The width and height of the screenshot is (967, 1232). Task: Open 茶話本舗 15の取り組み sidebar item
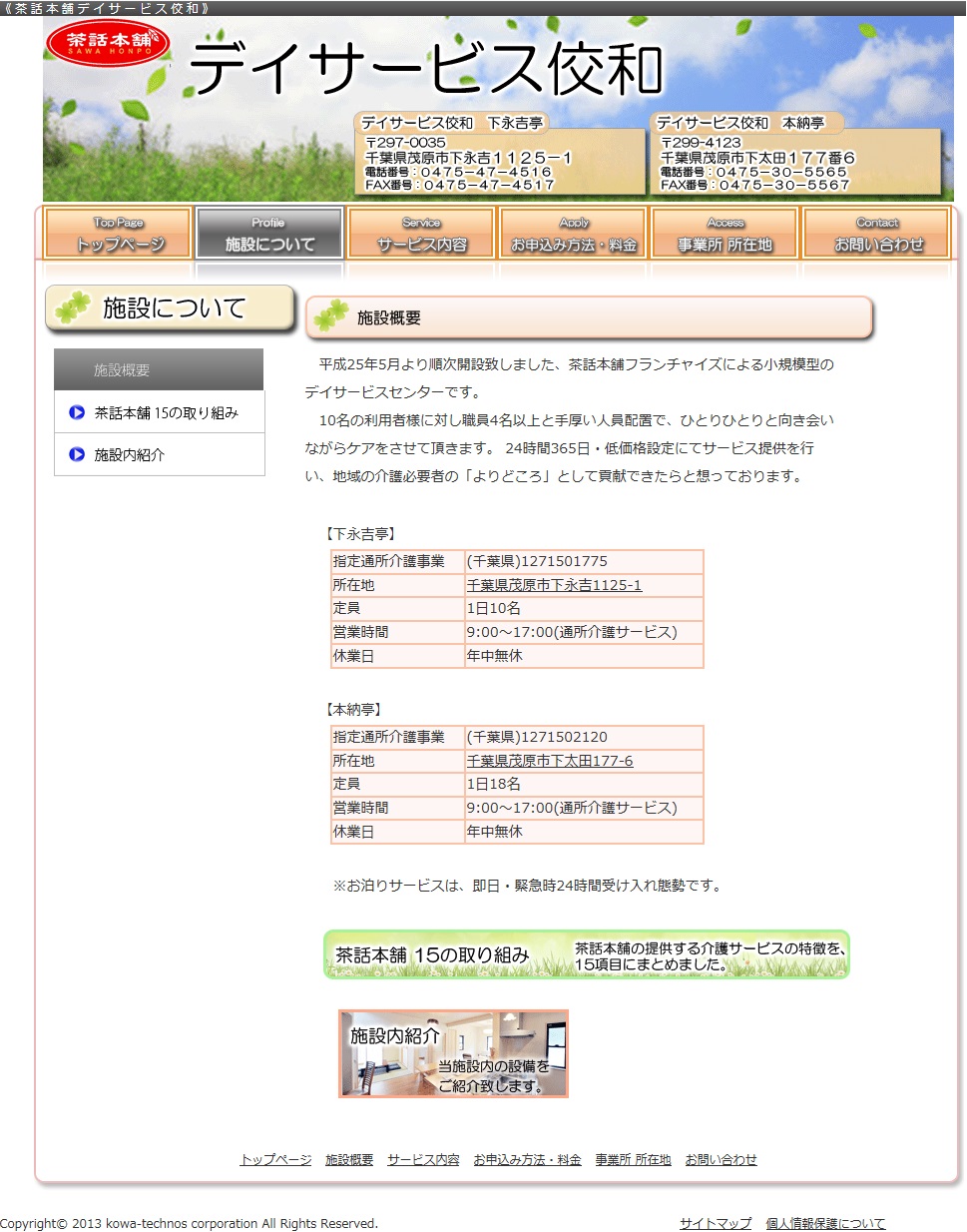[159, 412]
